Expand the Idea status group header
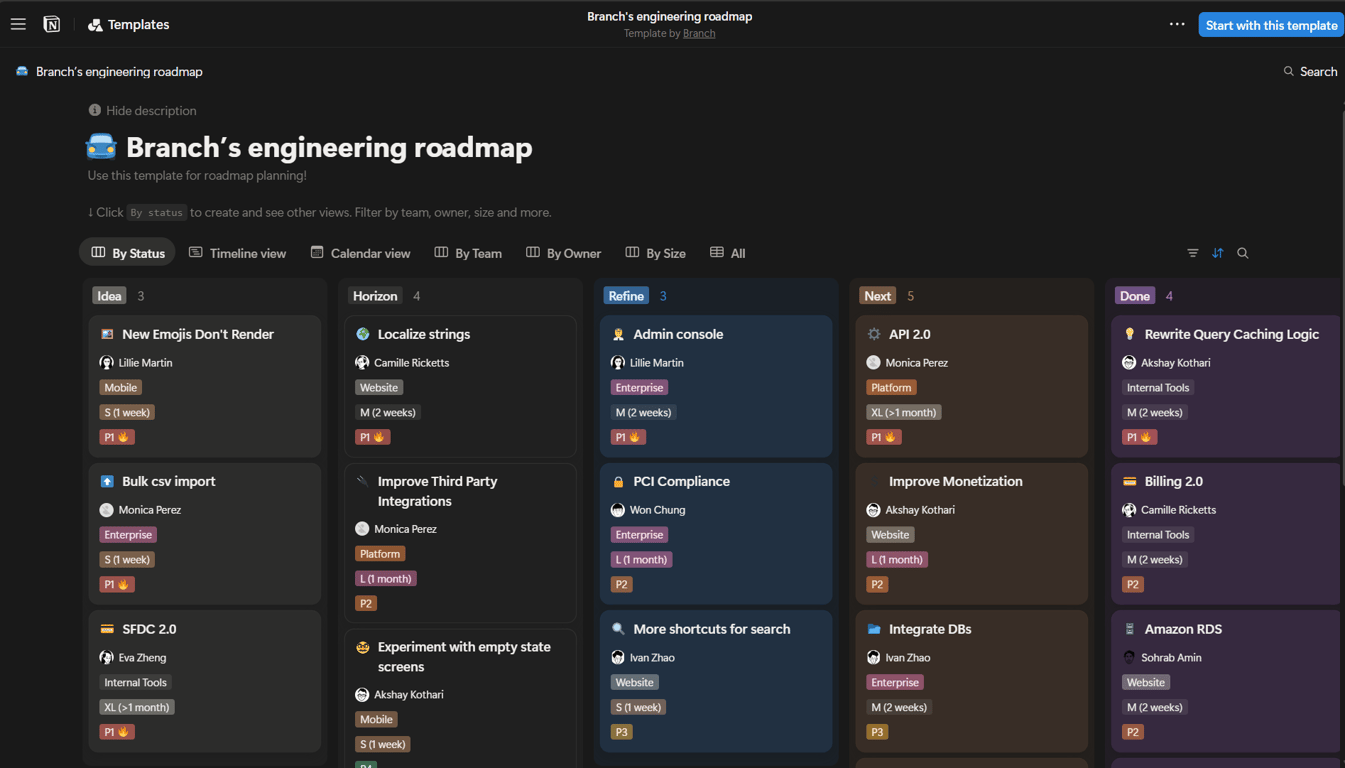Image resolution: width=1345 pixels, height=768 pixels. click(x=109, y=296)
